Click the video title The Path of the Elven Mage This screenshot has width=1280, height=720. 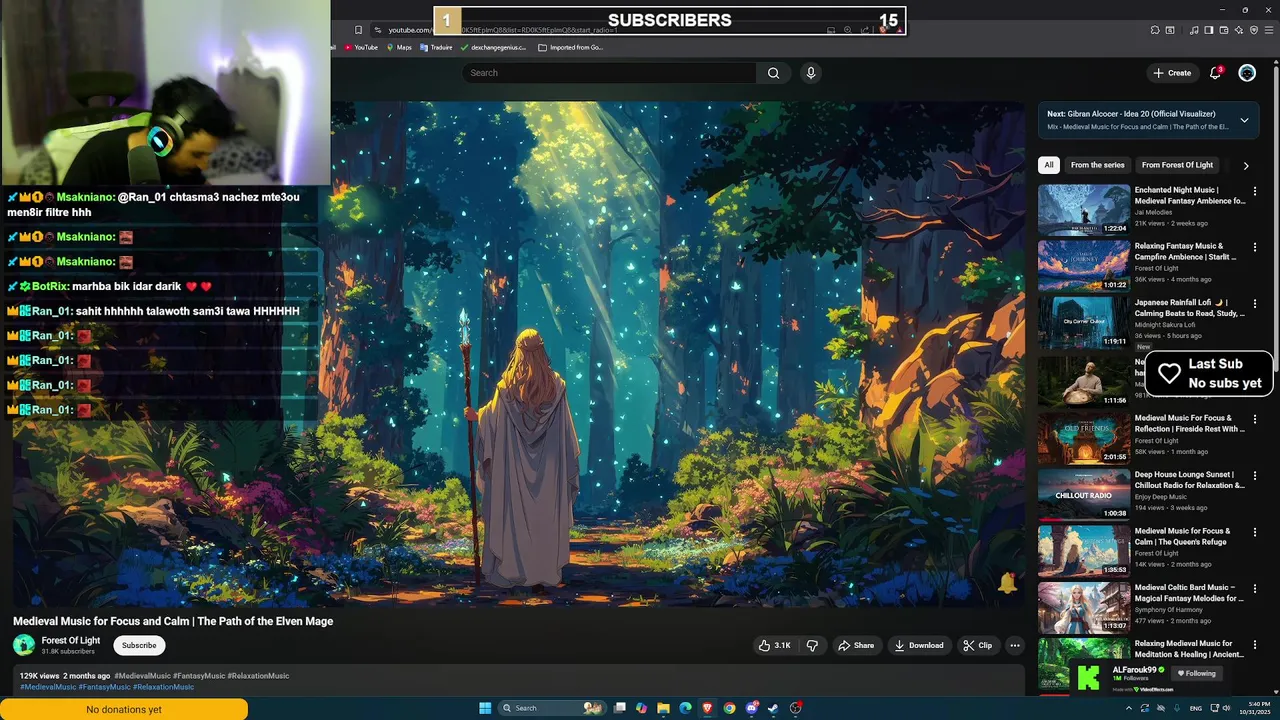tap(173, 621)
